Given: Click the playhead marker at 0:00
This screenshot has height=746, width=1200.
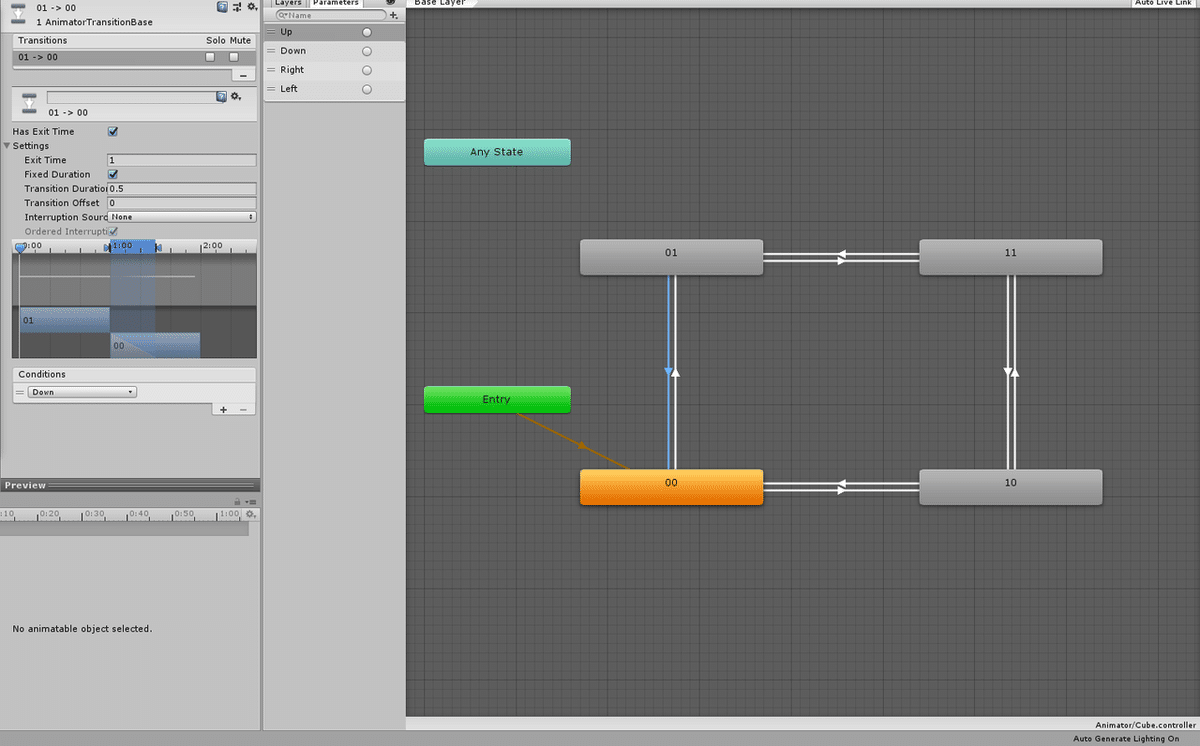Looking at the screenshot, I should [x=19, y=247].
